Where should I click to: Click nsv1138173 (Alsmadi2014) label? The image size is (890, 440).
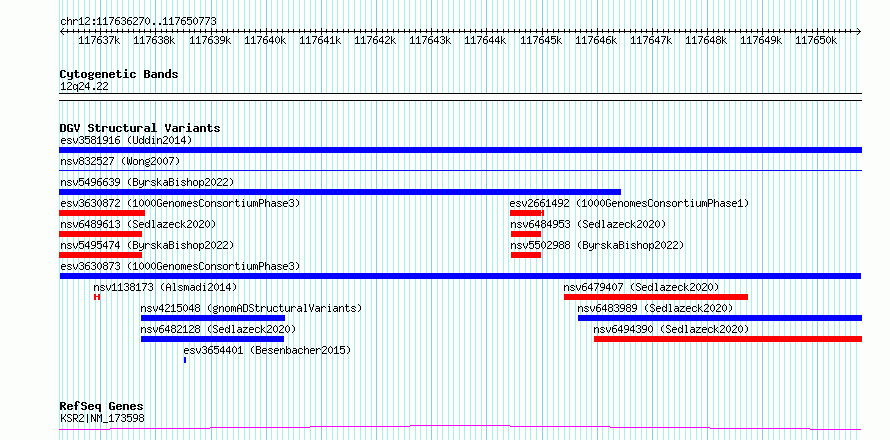tap(165, 287)
